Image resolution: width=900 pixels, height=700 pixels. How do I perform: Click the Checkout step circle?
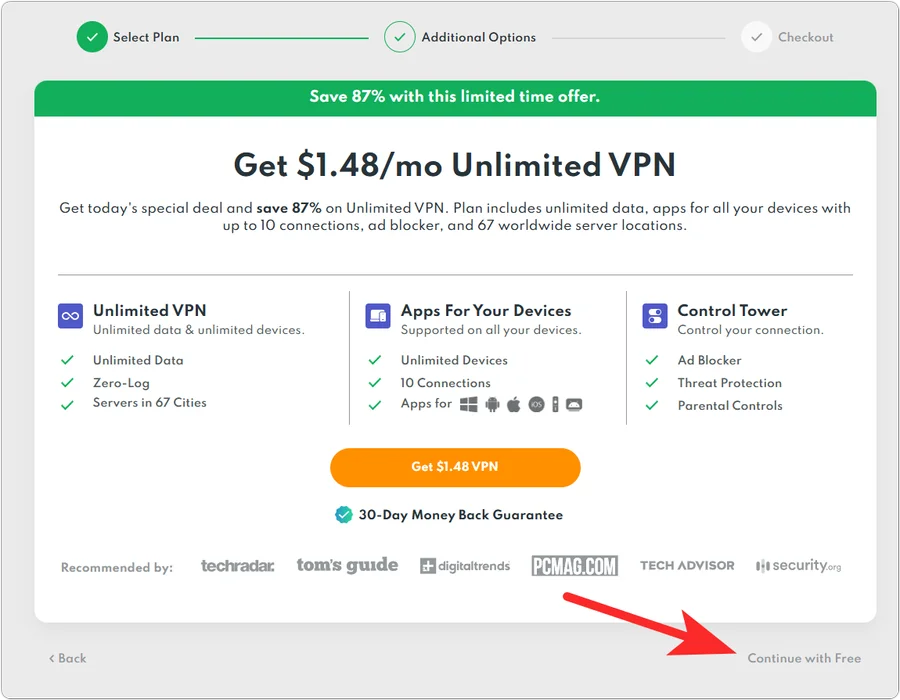click(756, 37)
